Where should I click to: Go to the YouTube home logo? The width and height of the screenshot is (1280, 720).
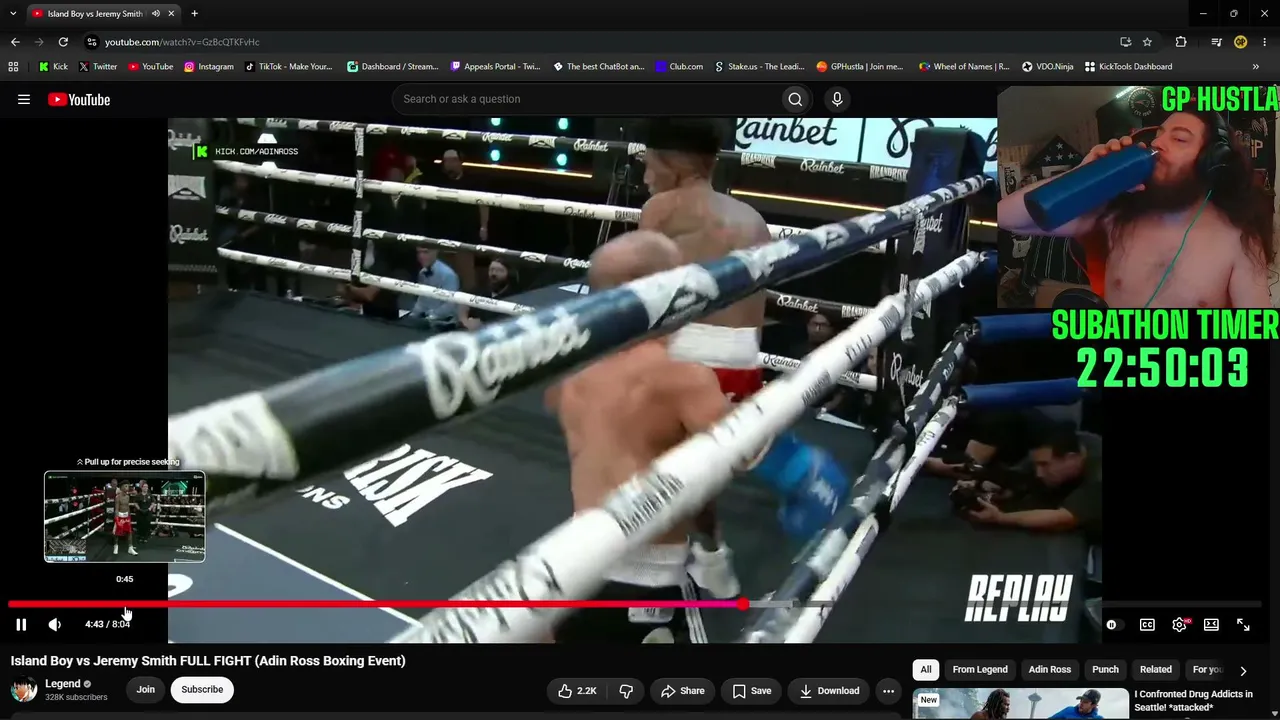(79, 99)
